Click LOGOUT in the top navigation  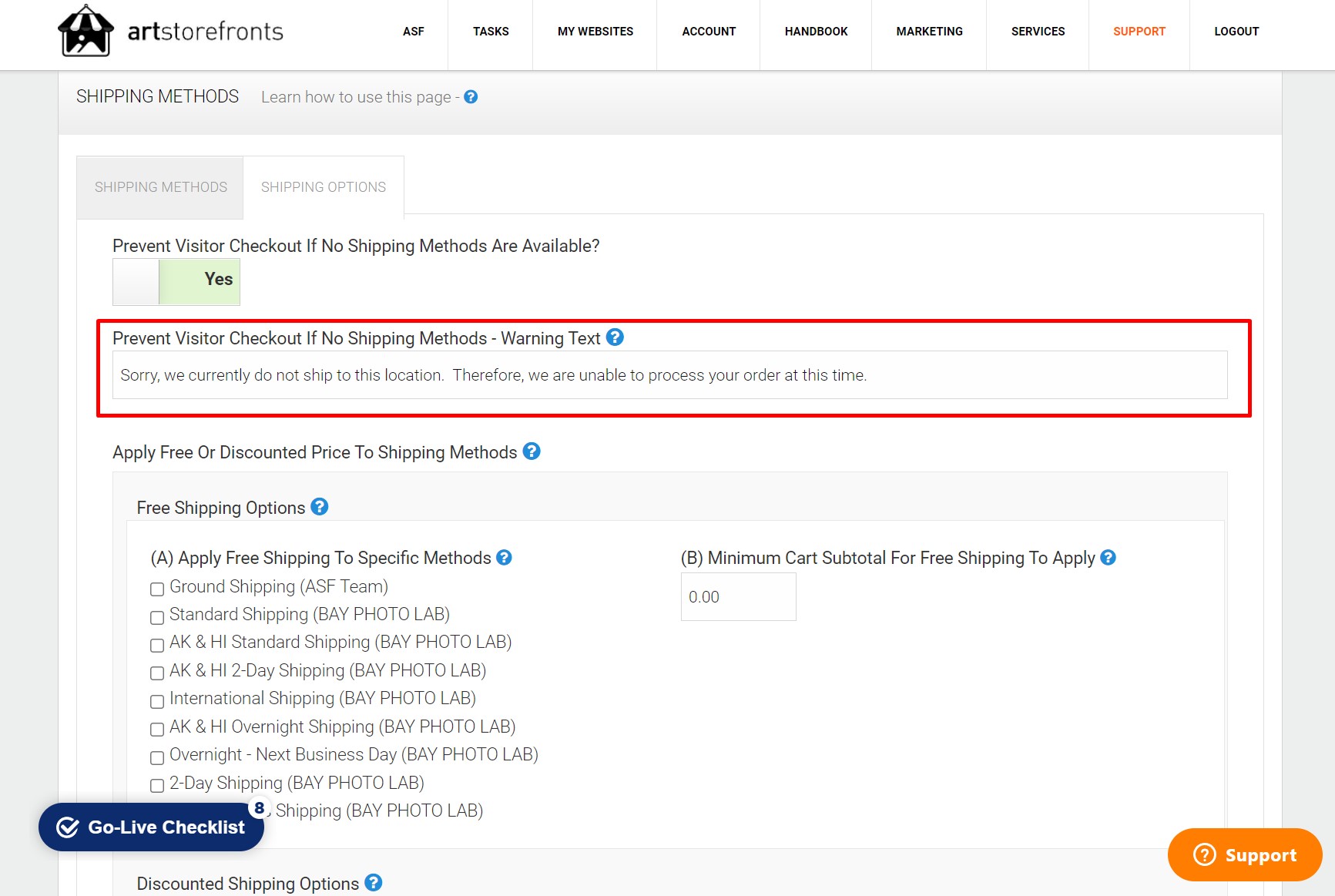(x=1236, y=32)
